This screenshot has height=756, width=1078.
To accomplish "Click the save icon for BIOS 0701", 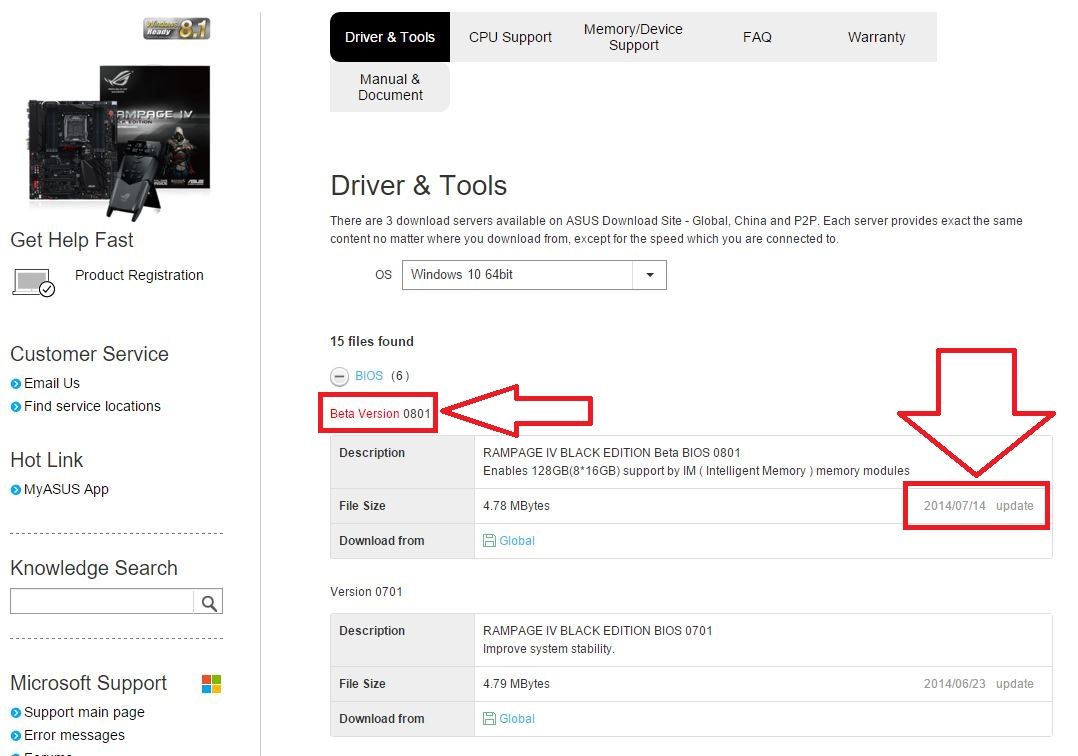I will (489, 719).
